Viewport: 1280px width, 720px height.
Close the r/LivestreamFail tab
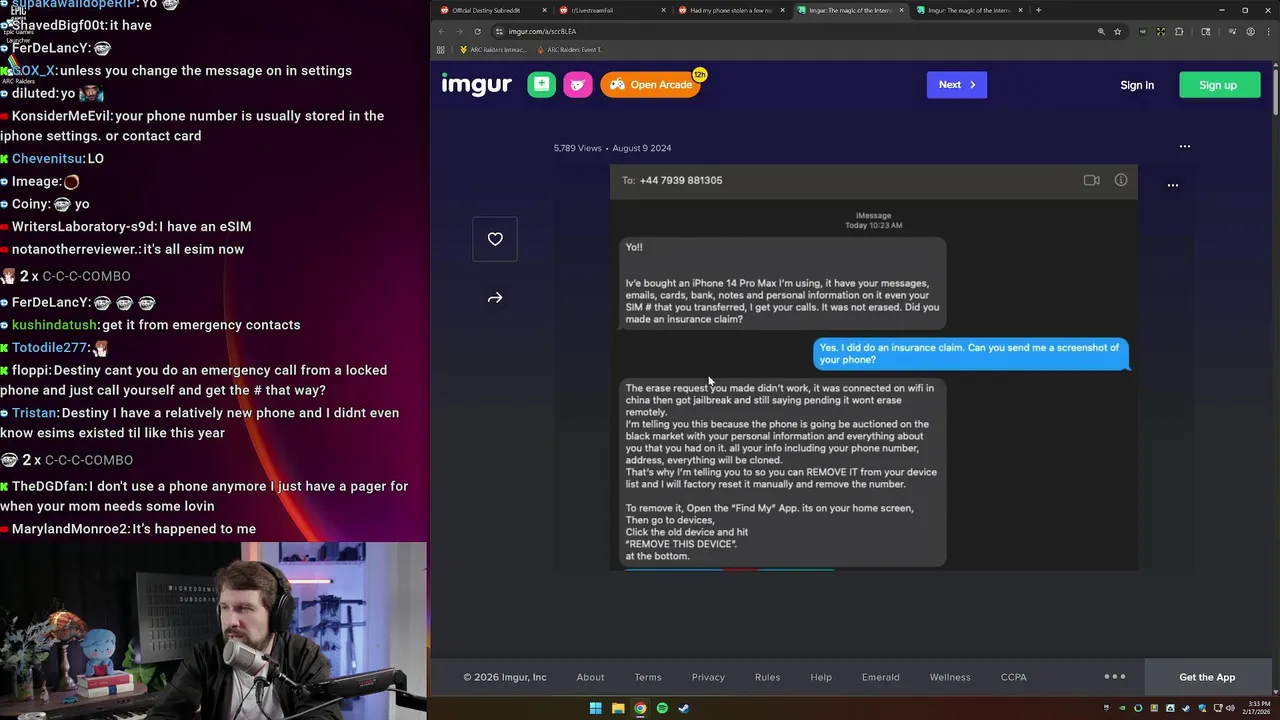click(x=663, y=10)
